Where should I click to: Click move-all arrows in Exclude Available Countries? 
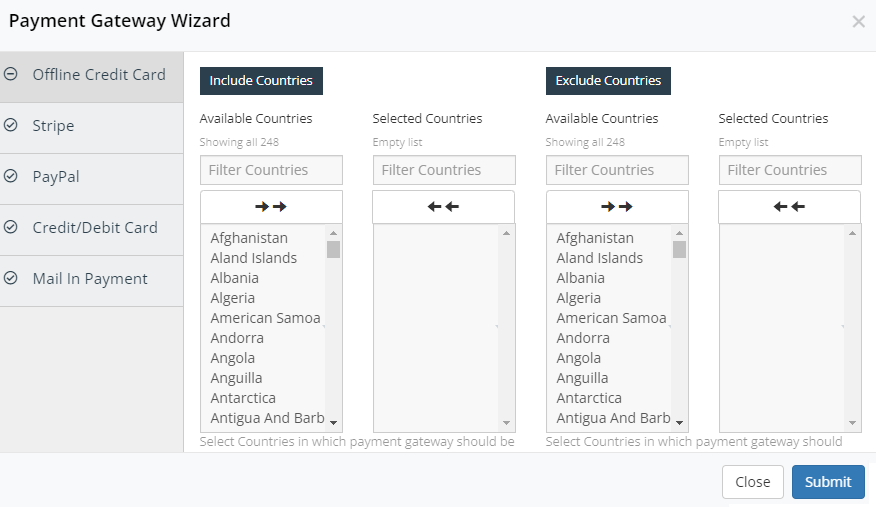tap(617, 207)
